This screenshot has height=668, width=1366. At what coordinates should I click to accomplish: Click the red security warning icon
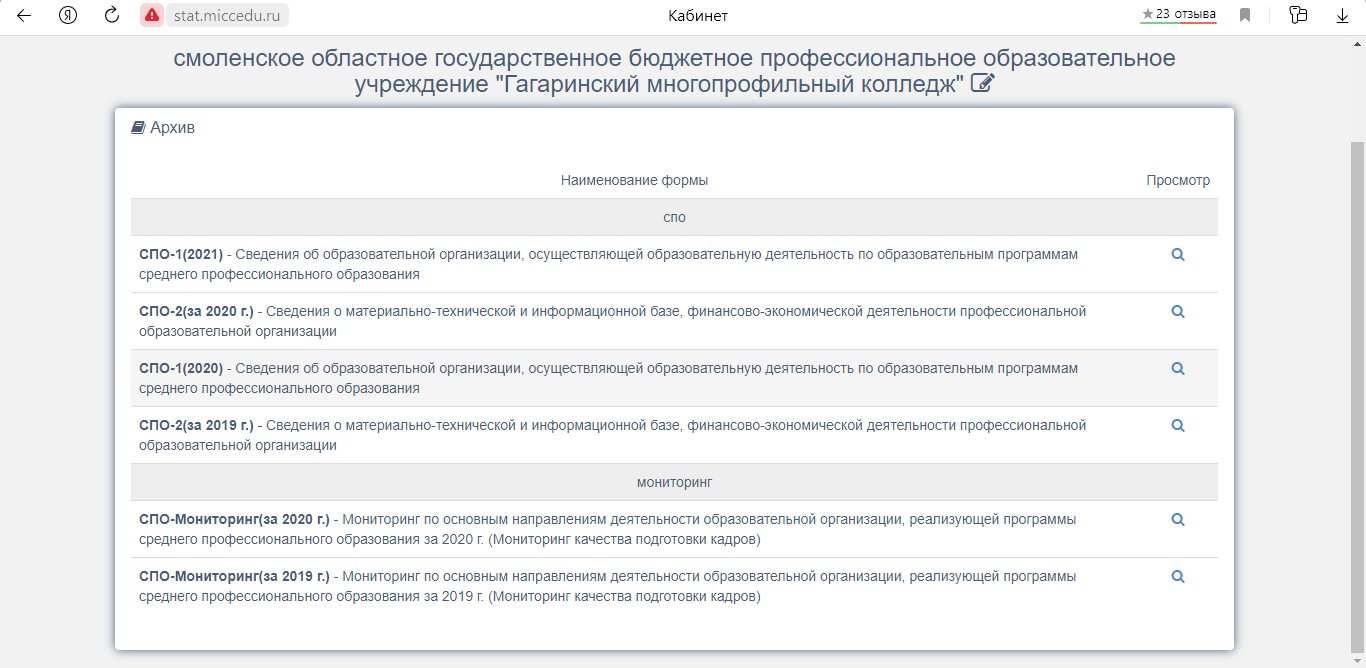pyautogui.click(x=152, y=15)
